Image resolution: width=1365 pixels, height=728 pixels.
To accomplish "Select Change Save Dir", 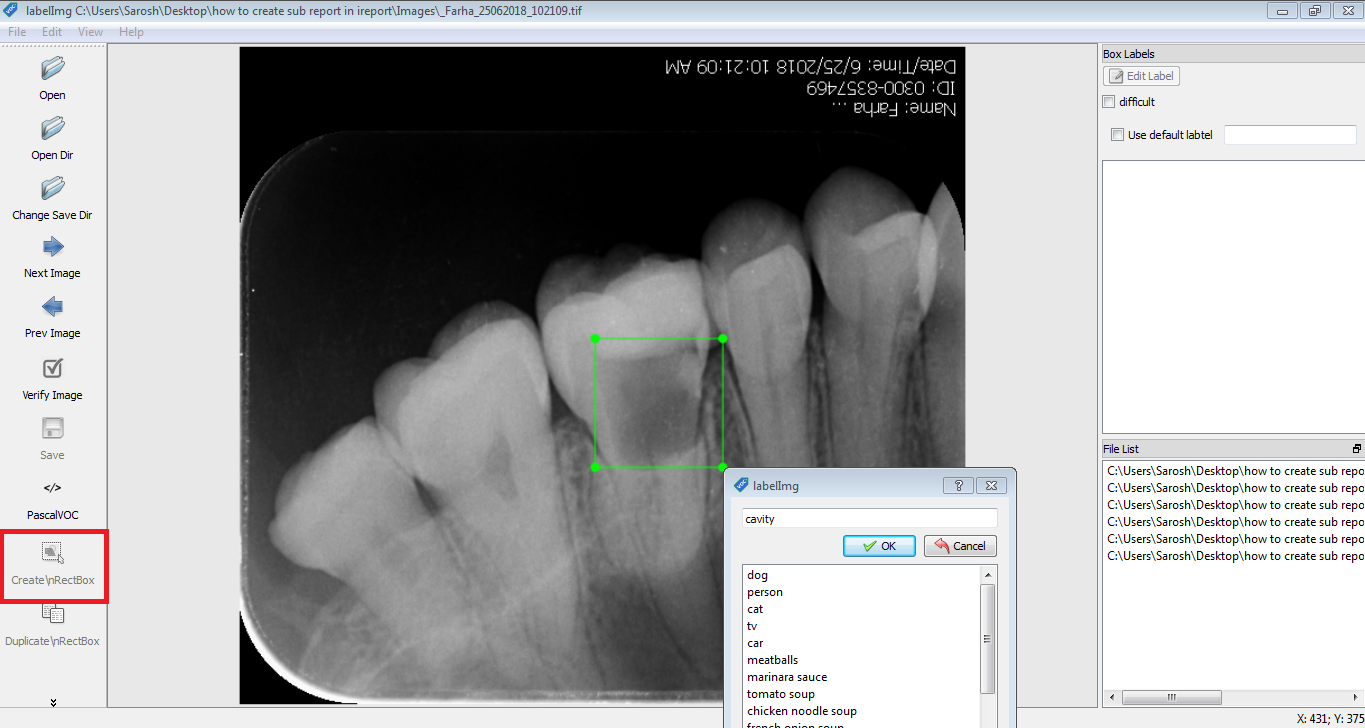I will point(51,195).
